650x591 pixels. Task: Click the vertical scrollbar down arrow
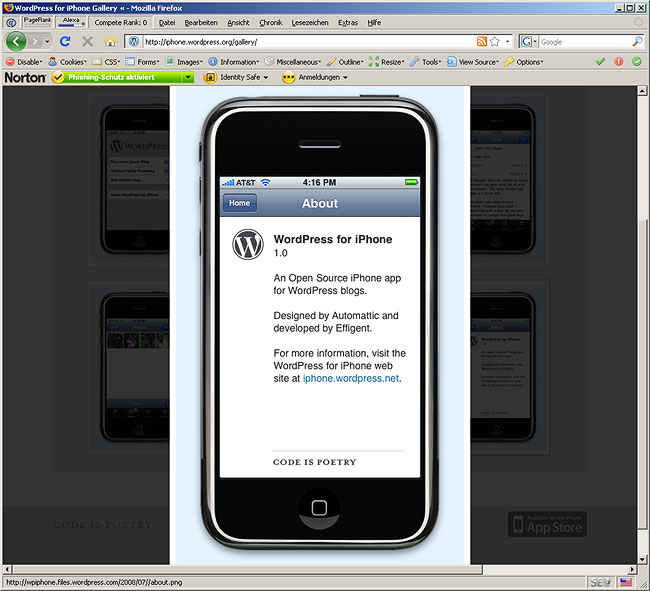[642, 560]
